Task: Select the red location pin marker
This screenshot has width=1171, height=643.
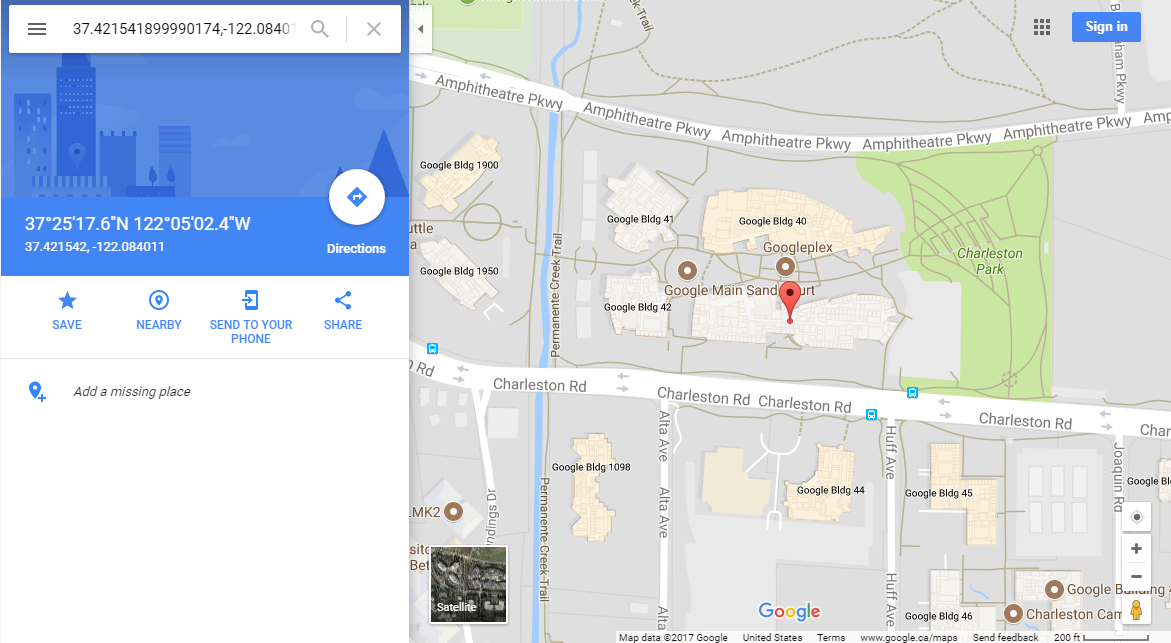Action: pos(790,302)
